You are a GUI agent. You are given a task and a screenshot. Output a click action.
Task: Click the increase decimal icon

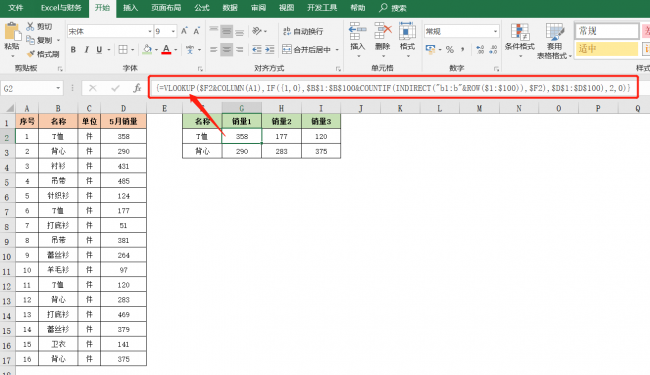click(480, 50)
